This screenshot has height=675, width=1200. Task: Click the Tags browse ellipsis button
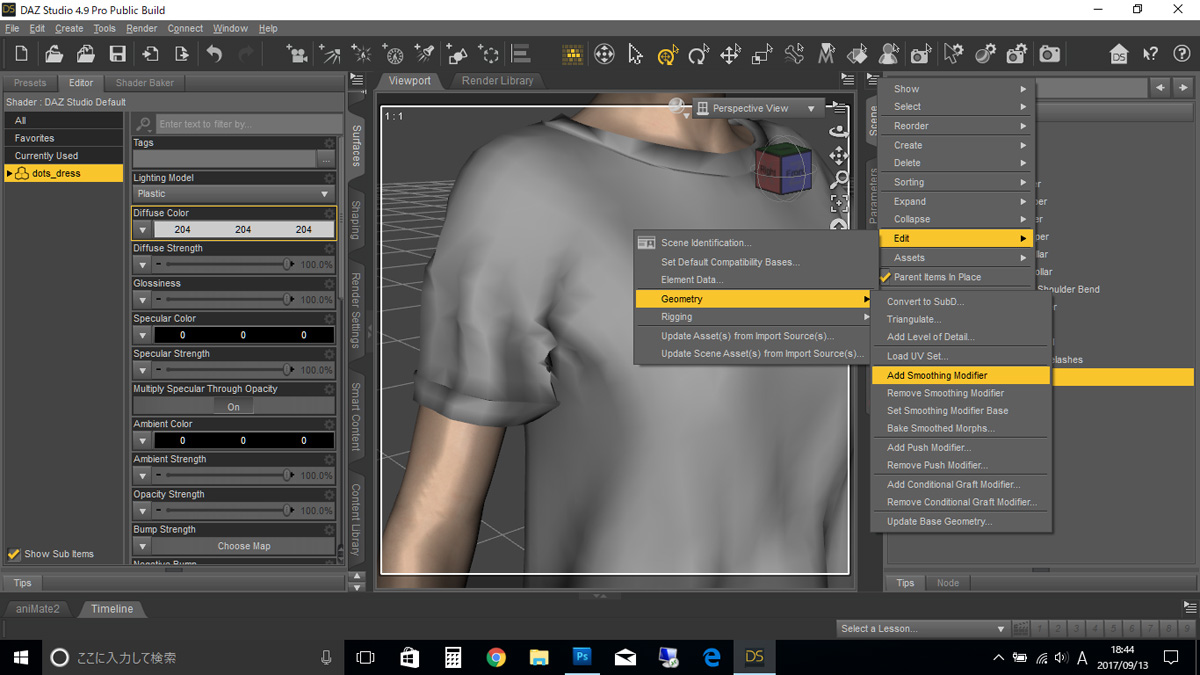point(325,159)
